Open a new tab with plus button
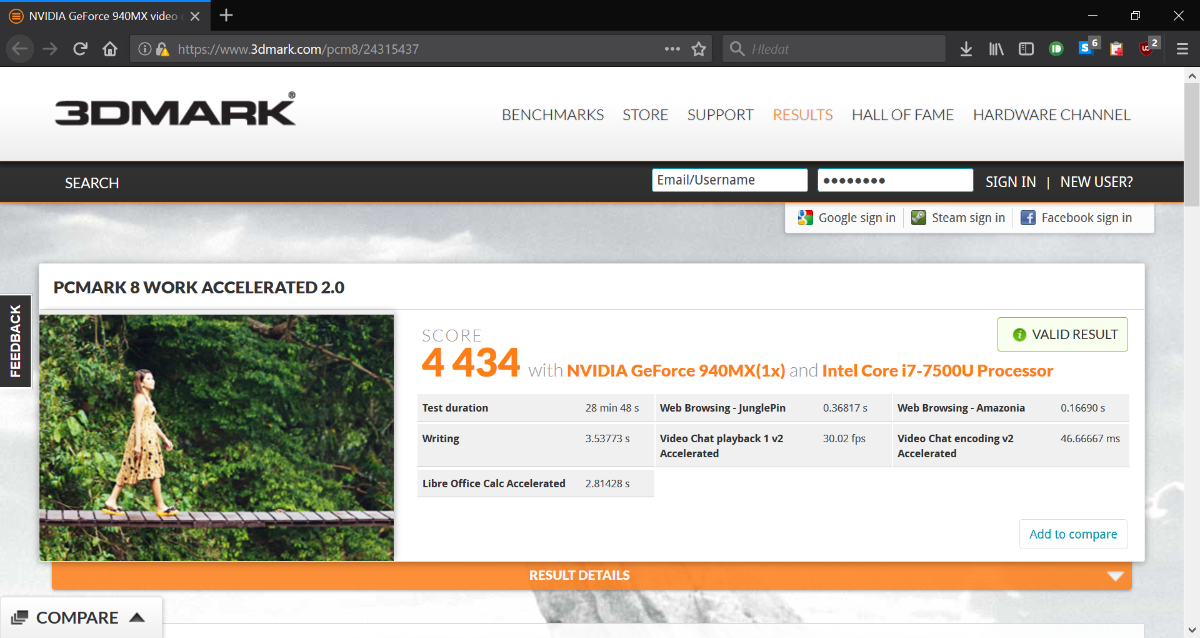 [226, 15]
